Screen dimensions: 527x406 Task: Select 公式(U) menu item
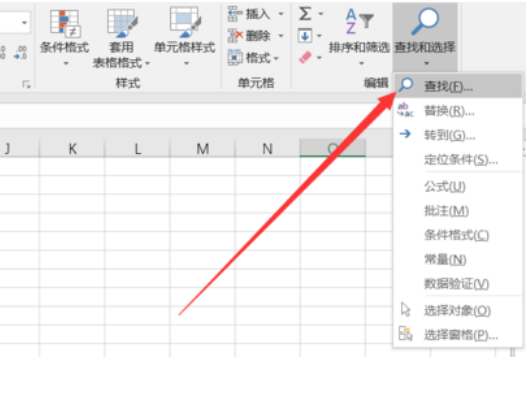(x=458, y=186)
